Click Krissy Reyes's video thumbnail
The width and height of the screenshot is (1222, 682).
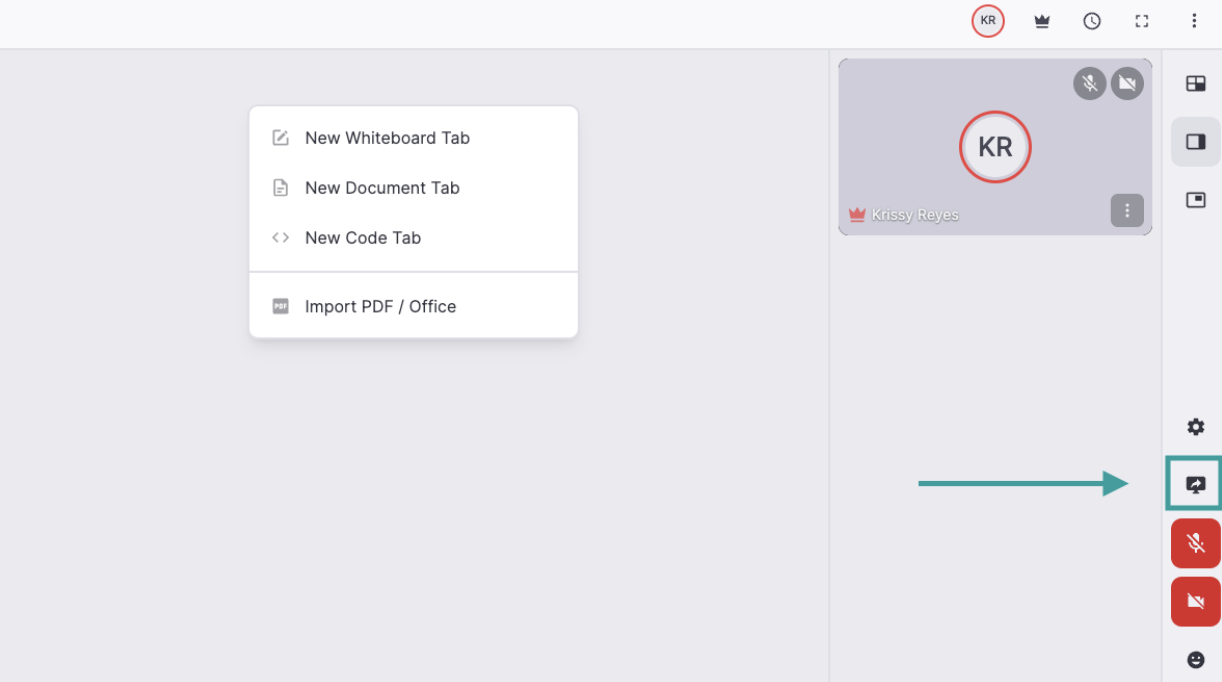coord(995,147)
